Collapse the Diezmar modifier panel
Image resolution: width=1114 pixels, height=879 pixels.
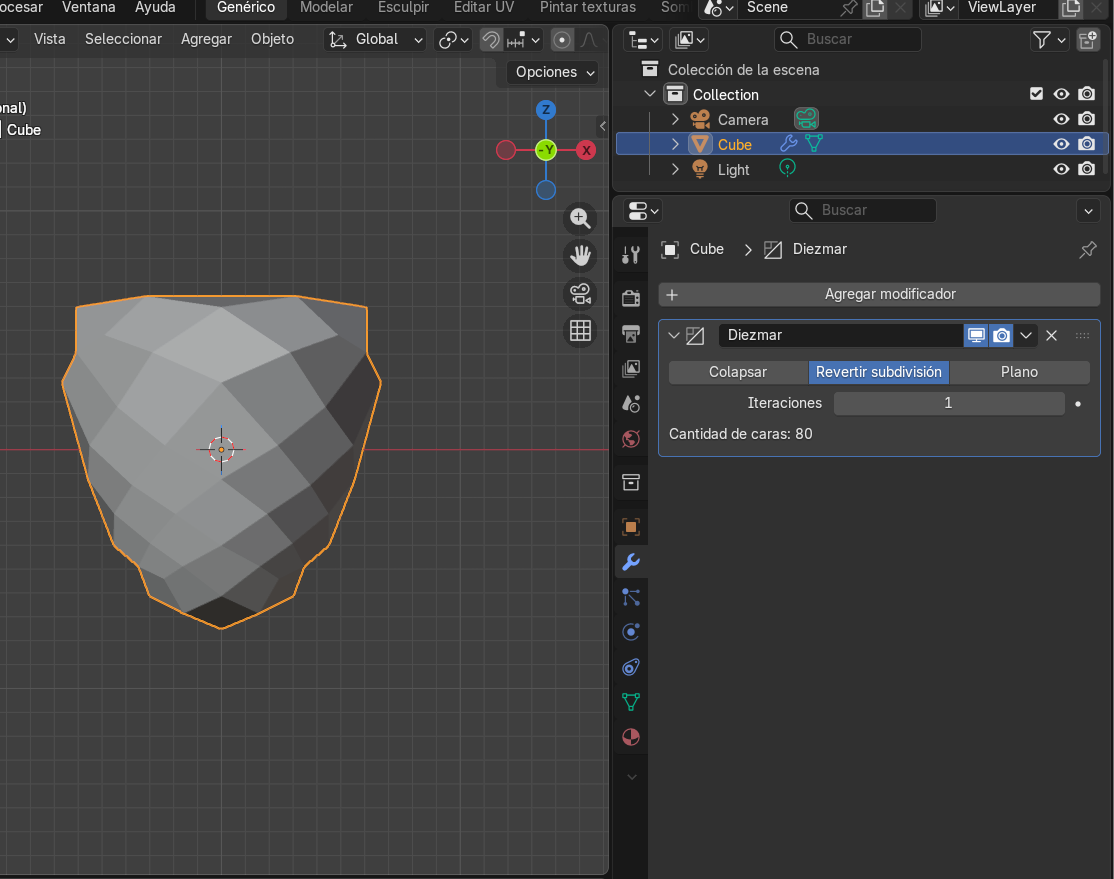674,335
